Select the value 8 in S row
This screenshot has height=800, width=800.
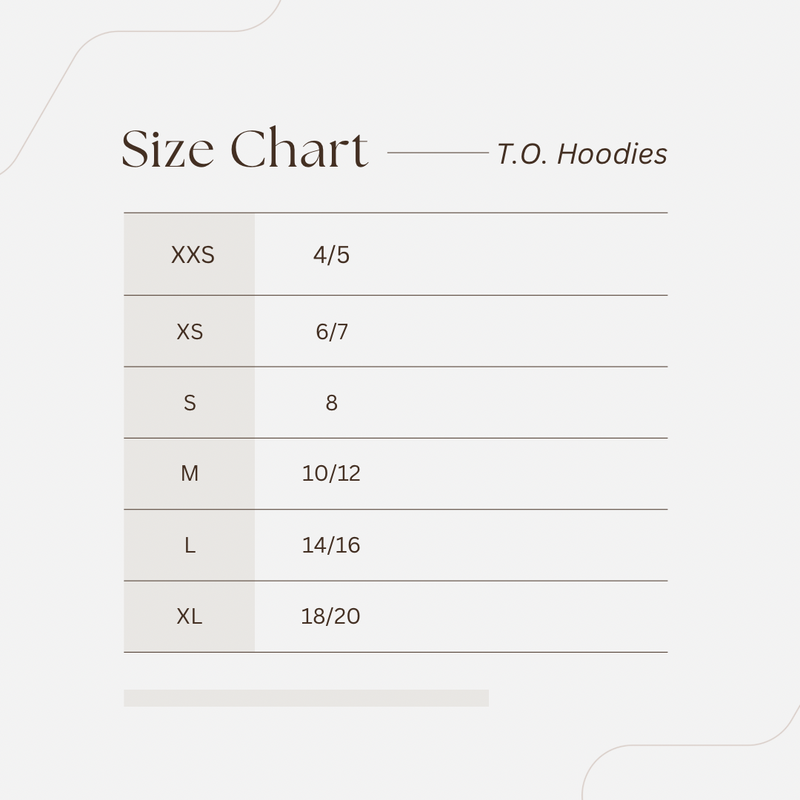click(x=331, y=403)
